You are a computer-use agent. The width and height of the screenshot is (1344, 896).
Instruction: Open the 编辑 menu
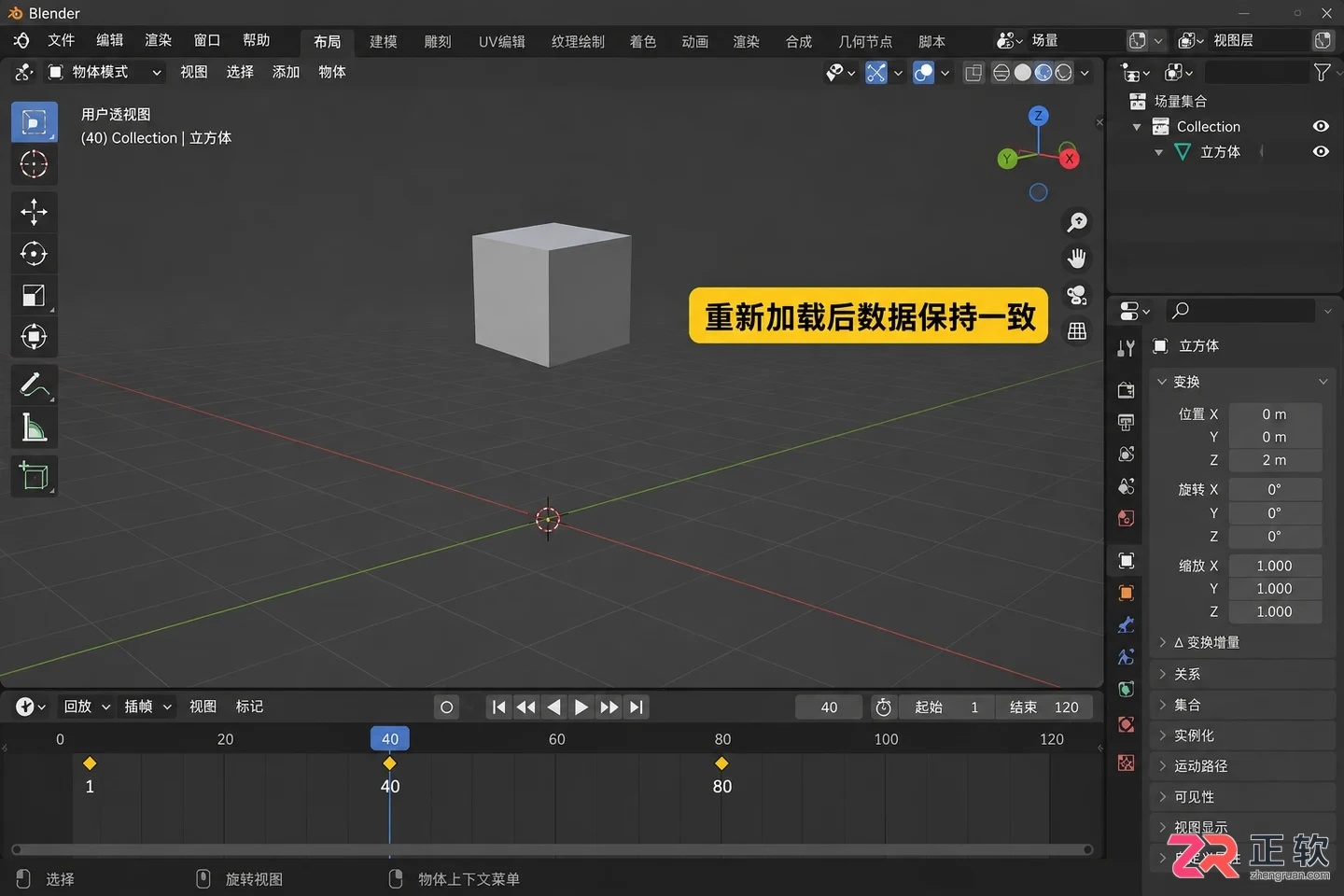[x=109, y=40]
